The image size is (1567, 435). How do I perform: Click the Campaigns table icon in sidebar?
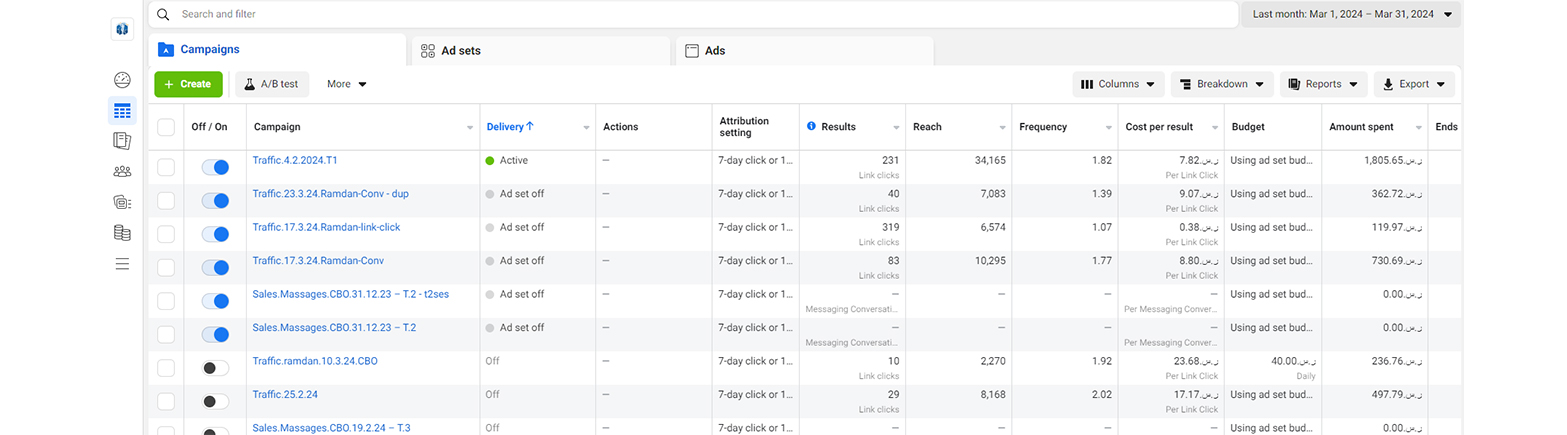click(122, 111)
